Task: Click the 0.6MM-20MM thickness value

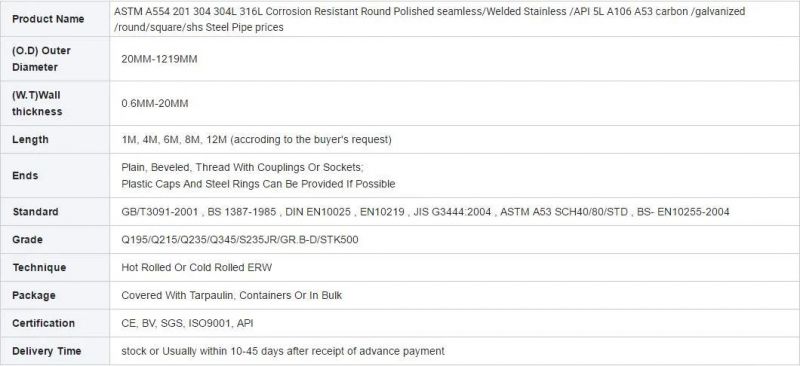Action: (155, 104)
